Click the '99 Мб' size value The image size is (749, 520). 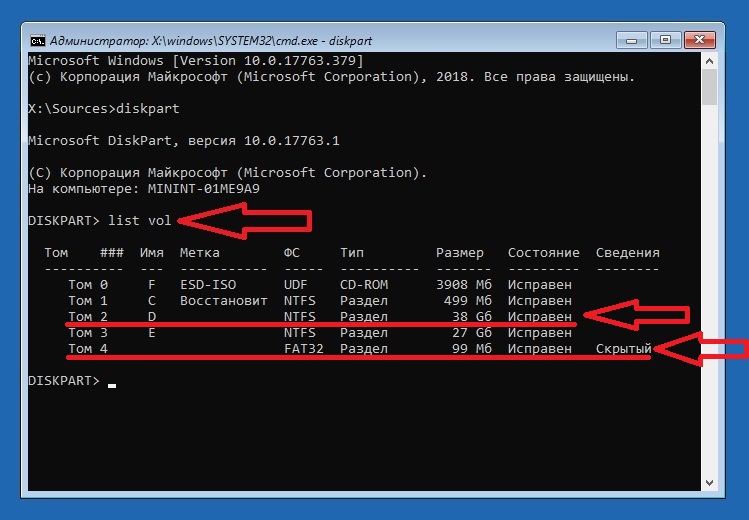471,349
